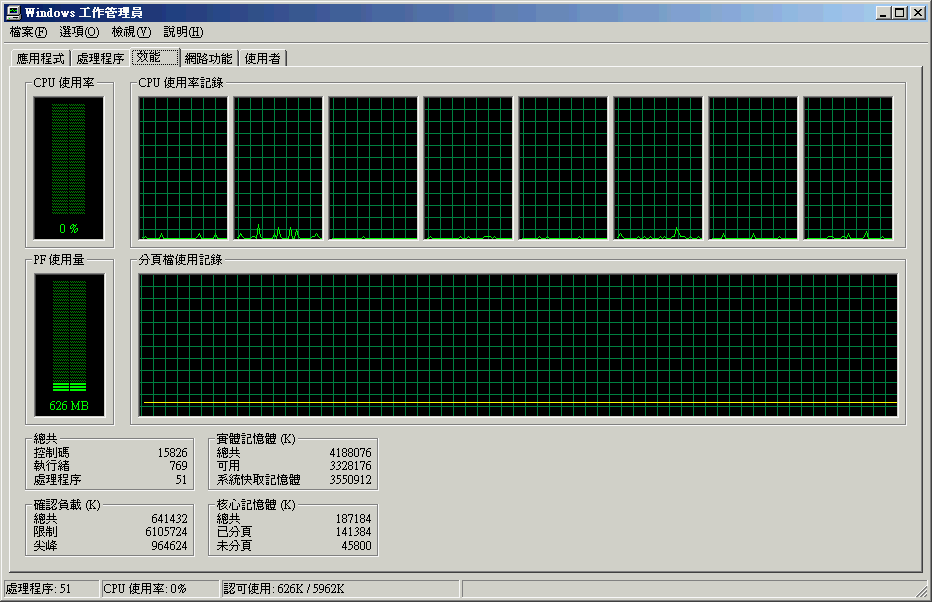The image size is (932, 602).
Task: Click the seventh CPU history graph
Action: 753,168
